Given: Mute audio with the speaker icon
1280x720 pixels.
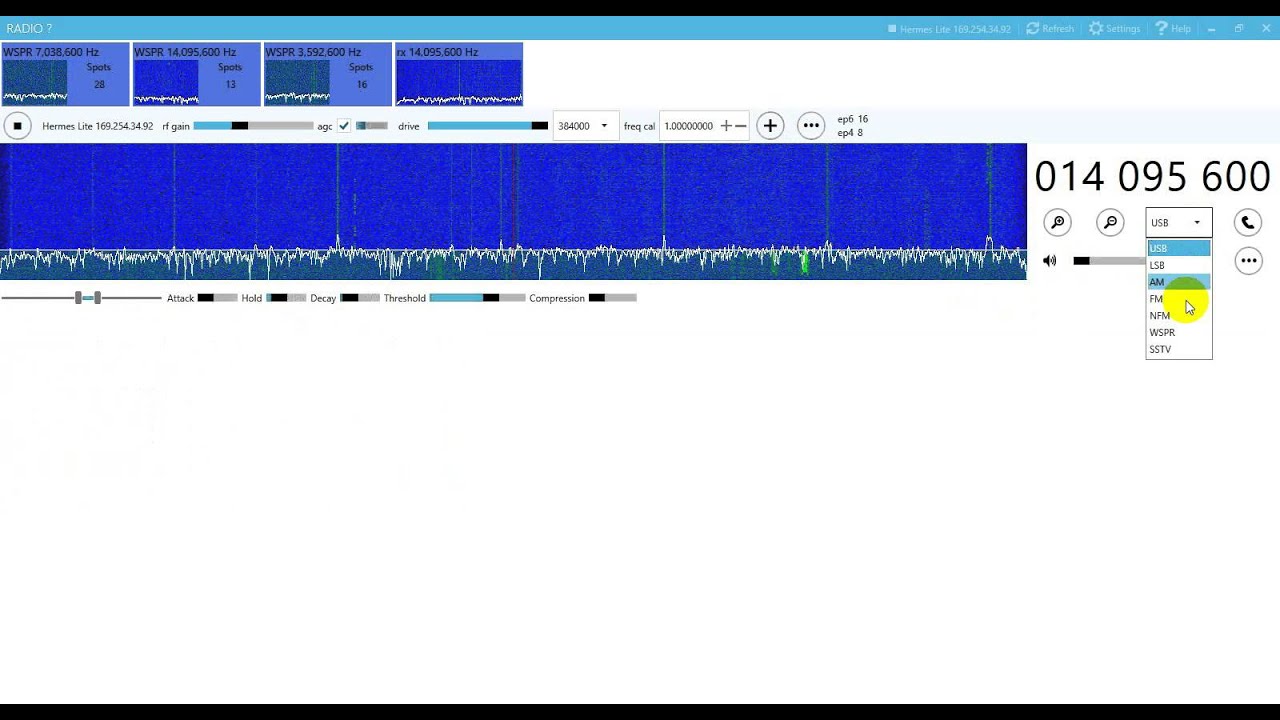Looking at the screenshot, I should 1049,261.
